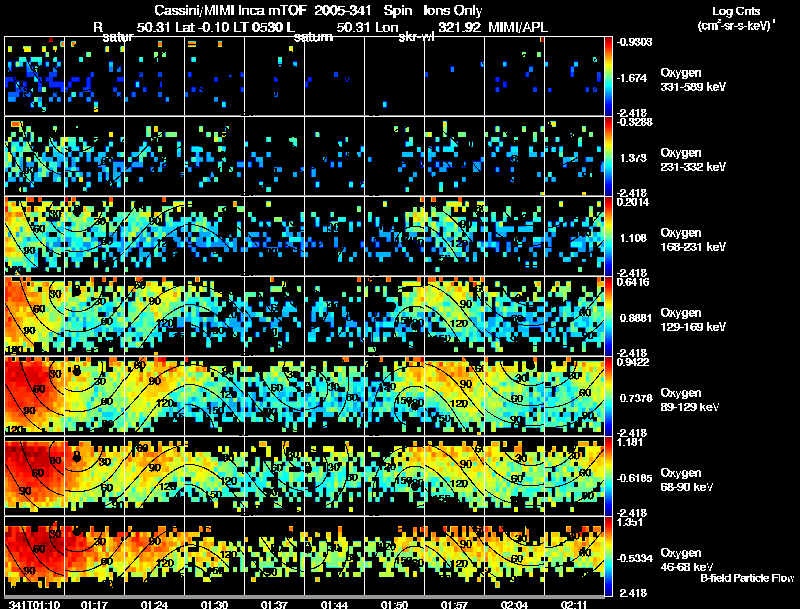This screenshot has width=800, height=609.
Task: Select the 01:24 time axis marker
Action: (154, 605)
